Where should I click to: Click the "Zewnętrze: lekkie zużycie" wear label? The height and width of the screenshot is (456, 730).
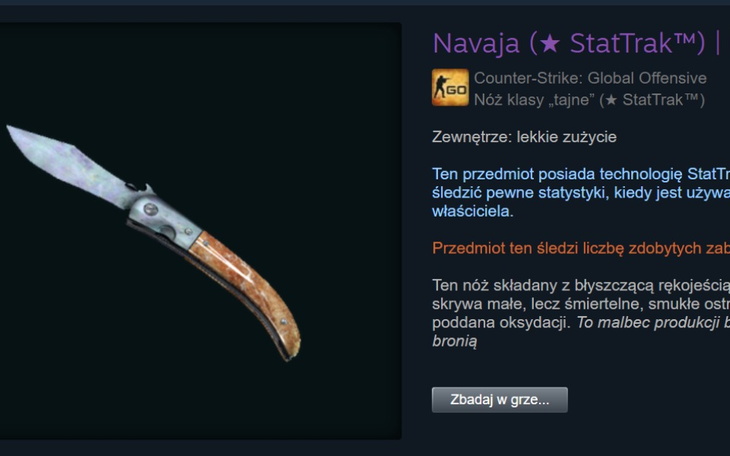pyautogui.click(x=524, y=137)
